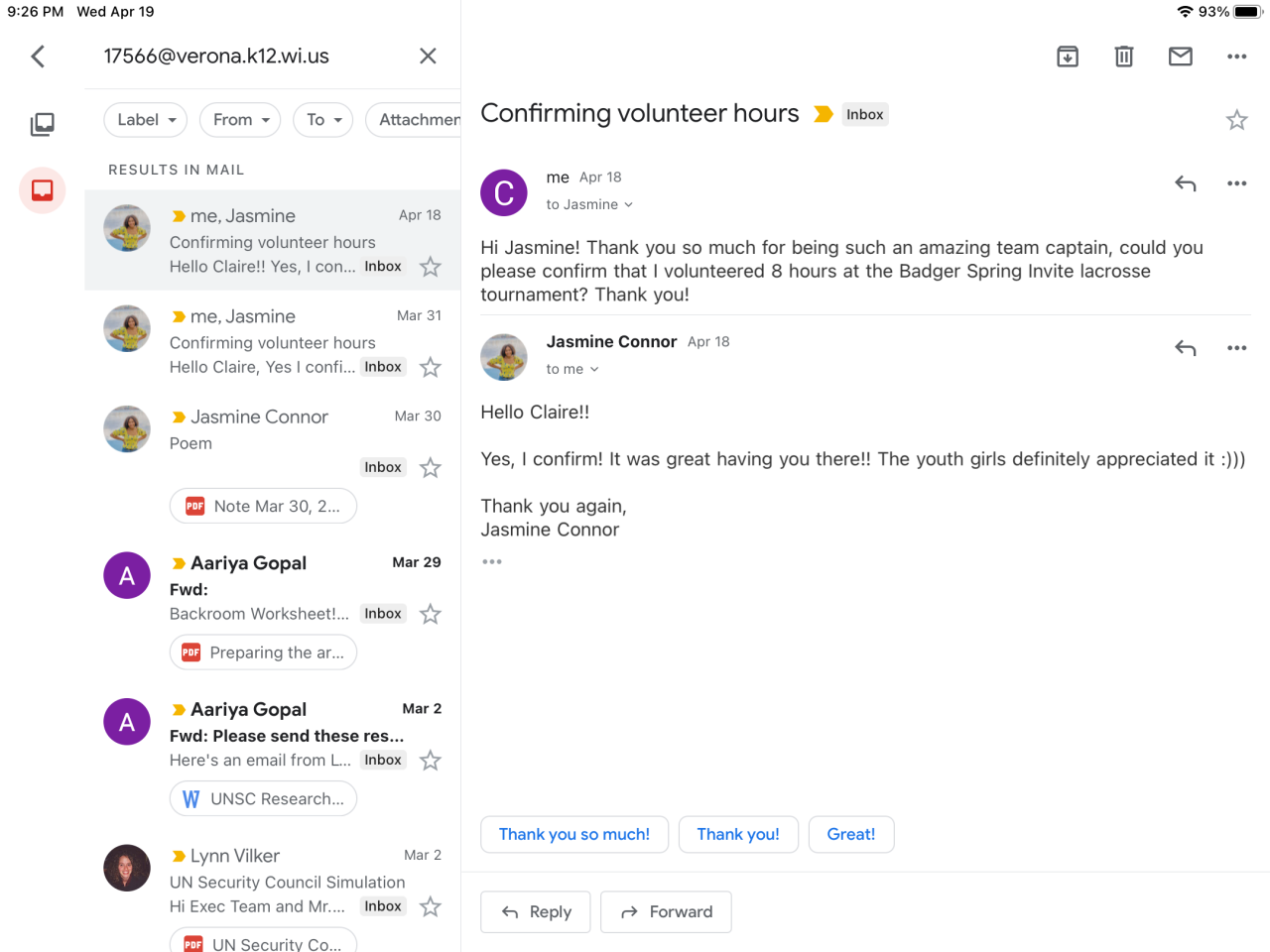Tap the 'Thank you so much!' smart reply
Screen dimensions: 1270x952
(573, 834)
